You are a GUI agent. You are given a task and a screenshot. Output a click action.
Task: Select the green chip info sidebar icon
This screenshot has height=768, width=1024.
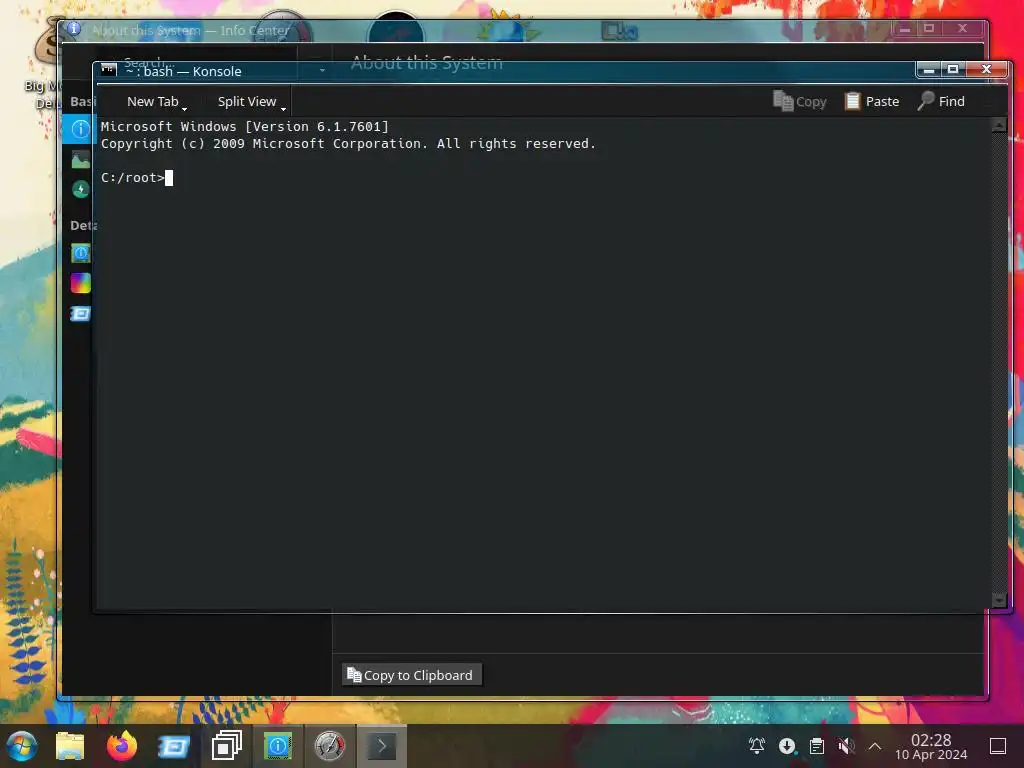click(x=80, y=253)
